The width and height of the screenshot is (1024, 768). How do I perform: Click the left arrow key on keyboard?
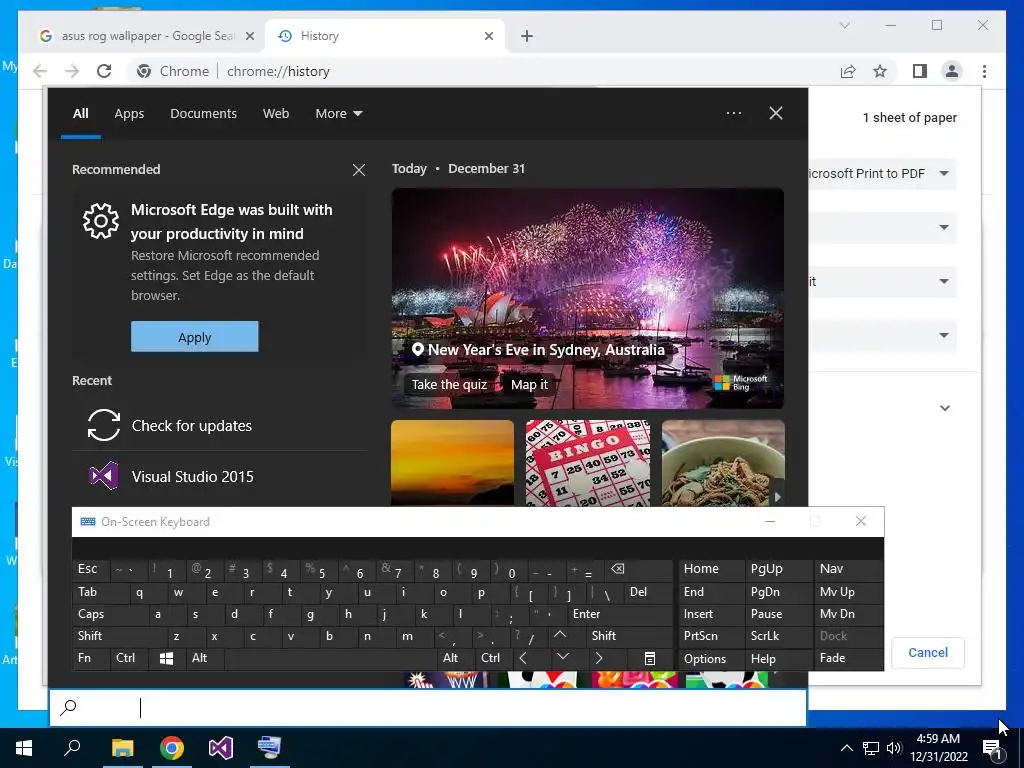pos(522,658)
